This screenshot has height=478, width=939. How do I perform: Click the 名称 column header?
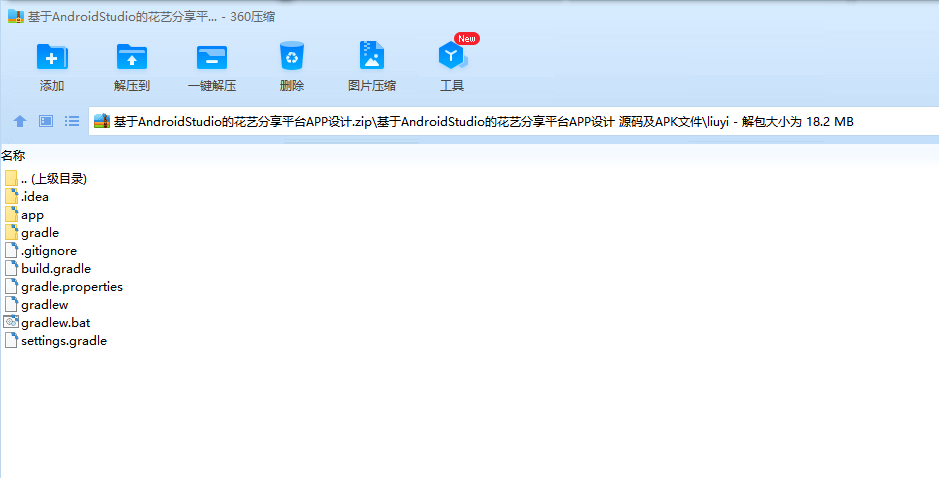(13, 156)
